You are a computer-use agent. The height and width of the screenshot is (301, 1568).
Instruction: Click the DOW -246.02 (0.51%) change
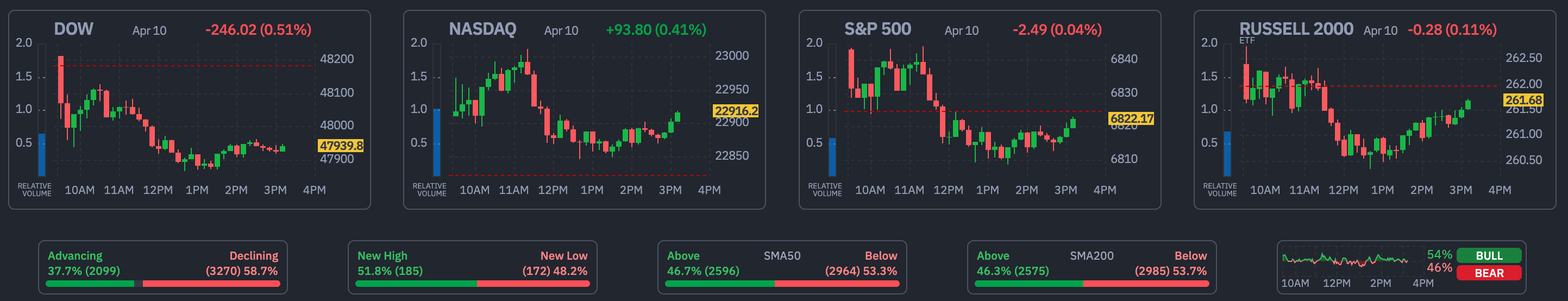(x=258, y=30)
